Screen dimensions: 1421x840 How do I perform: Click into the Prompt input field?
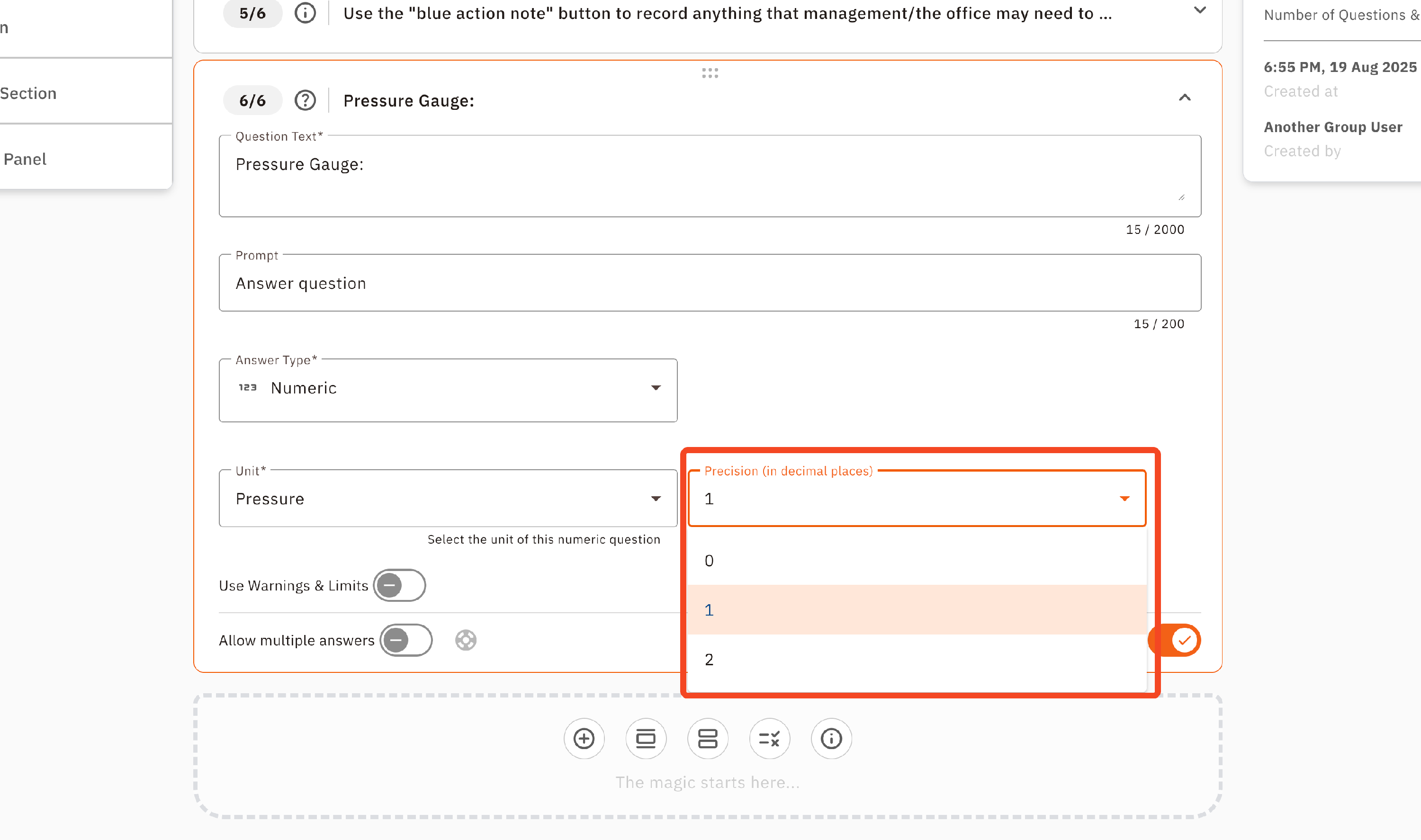pyautogui.click(x=709, y=283)
